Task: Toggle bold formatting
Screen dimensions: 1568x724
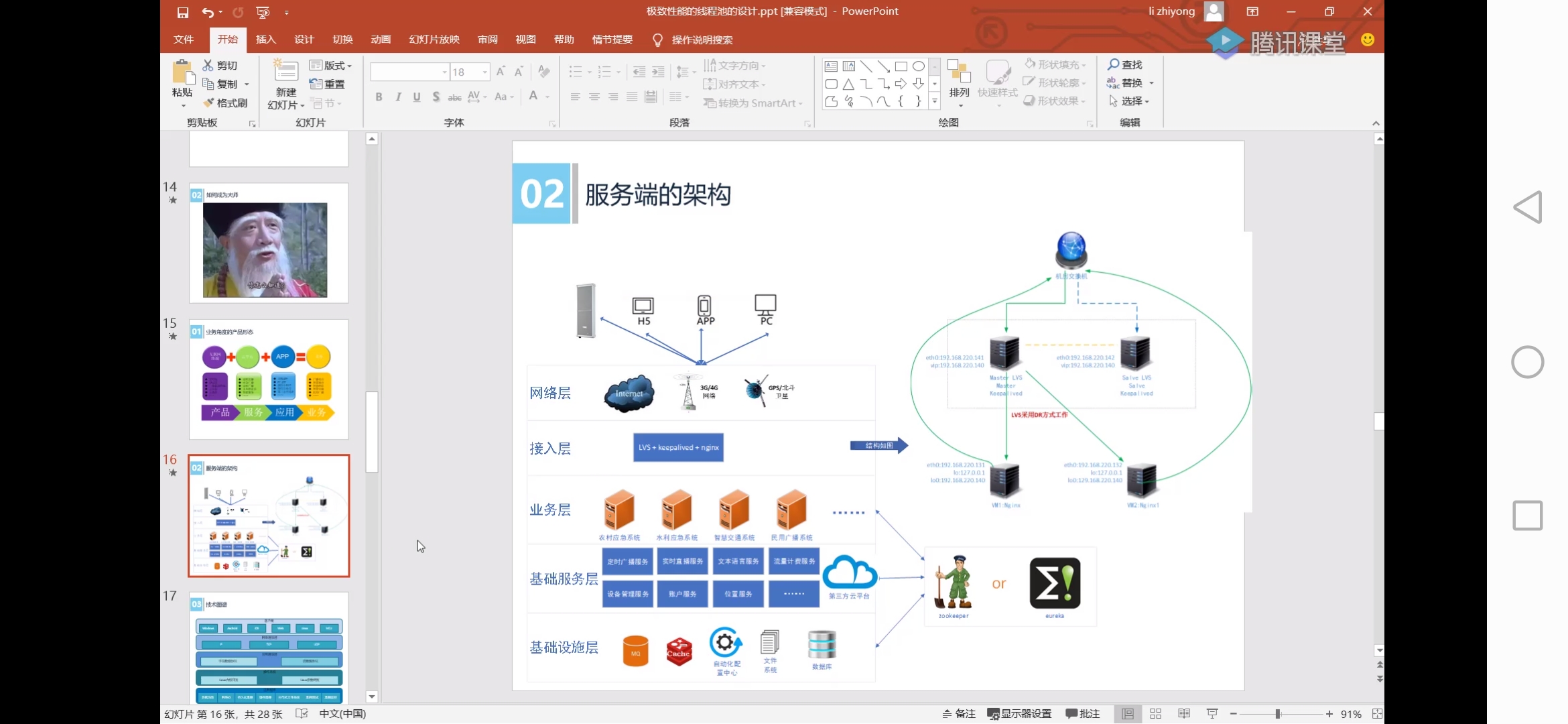Action: tap(379, 97)
